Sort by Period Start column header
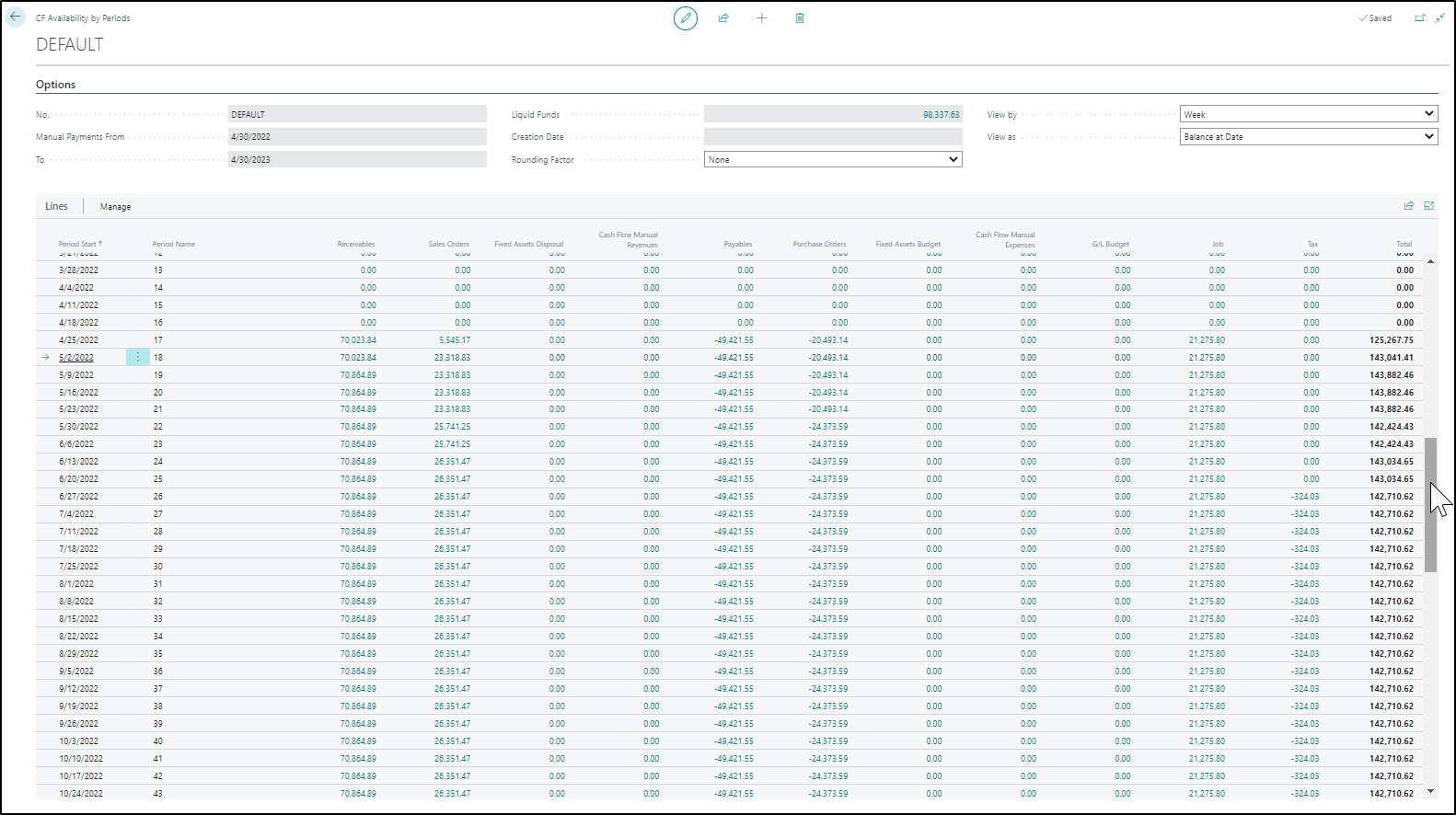 click(x=80, y=244)
